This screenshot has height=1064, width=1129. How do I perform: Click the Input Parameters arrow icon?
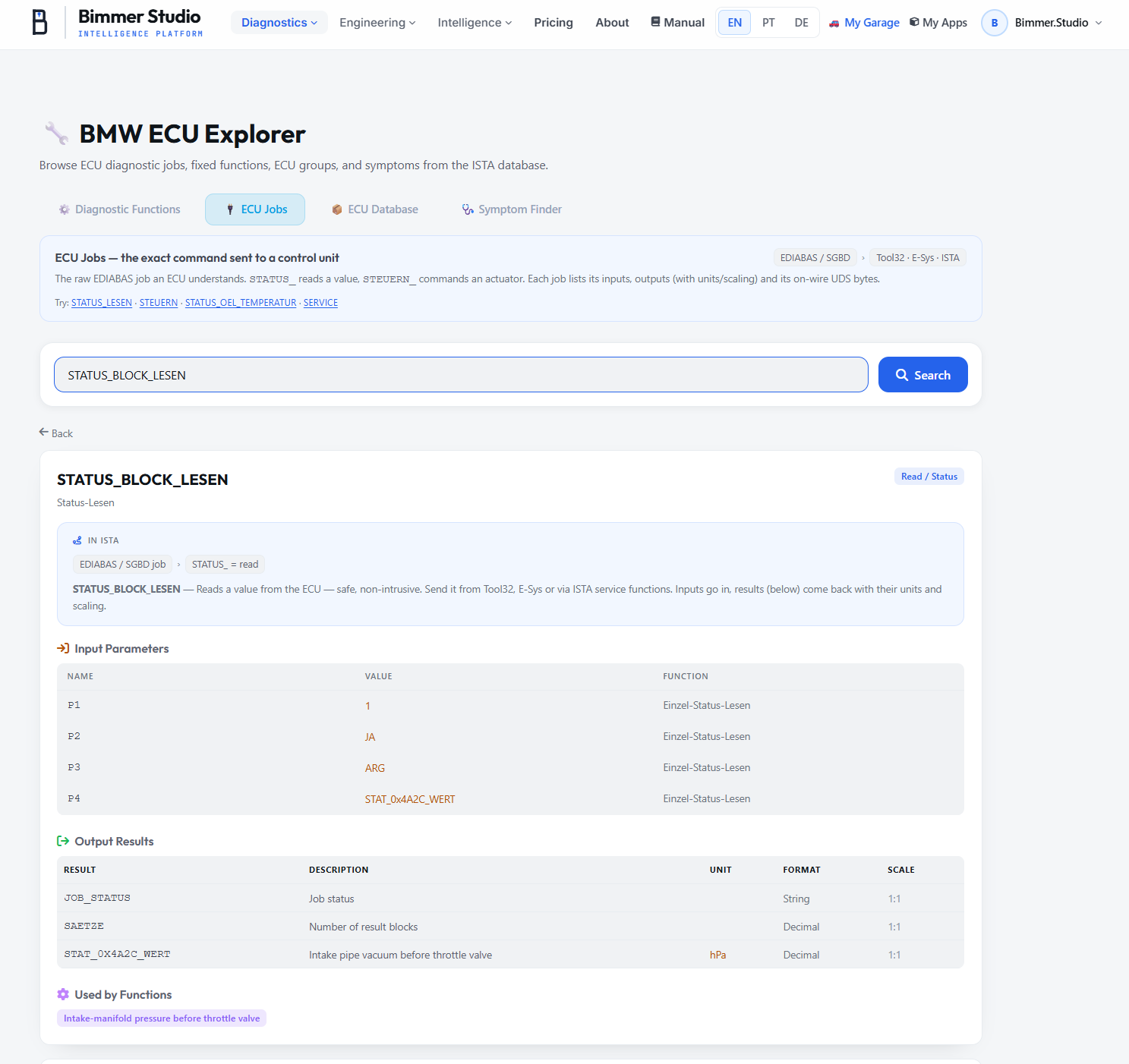[63, 648]
